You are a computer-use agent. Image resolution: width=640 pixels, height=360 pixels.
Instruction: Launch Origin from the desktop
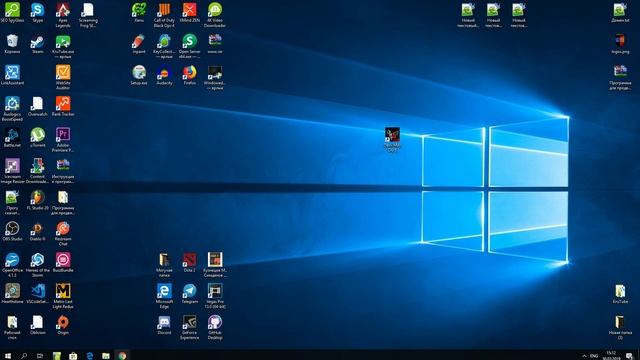(63, 325)
